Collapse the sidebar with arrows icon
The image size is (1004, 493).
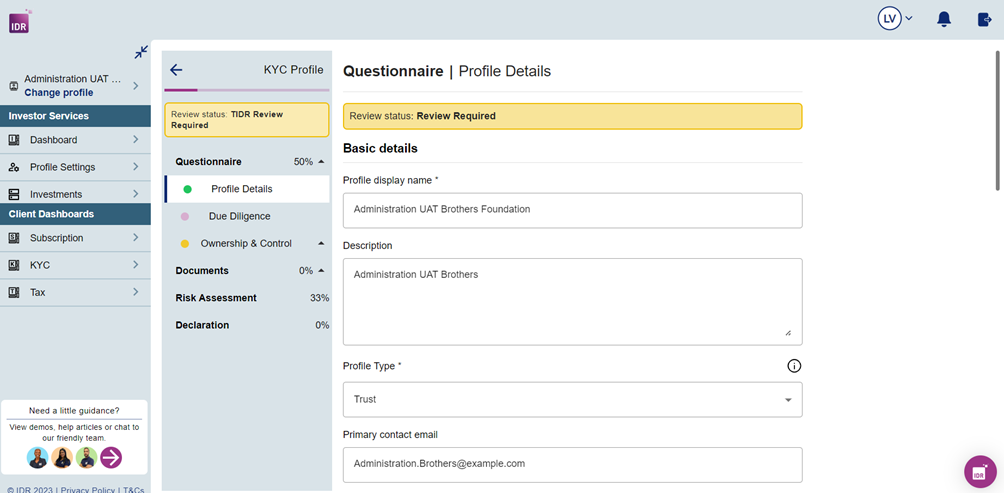[x=141, y=52]
